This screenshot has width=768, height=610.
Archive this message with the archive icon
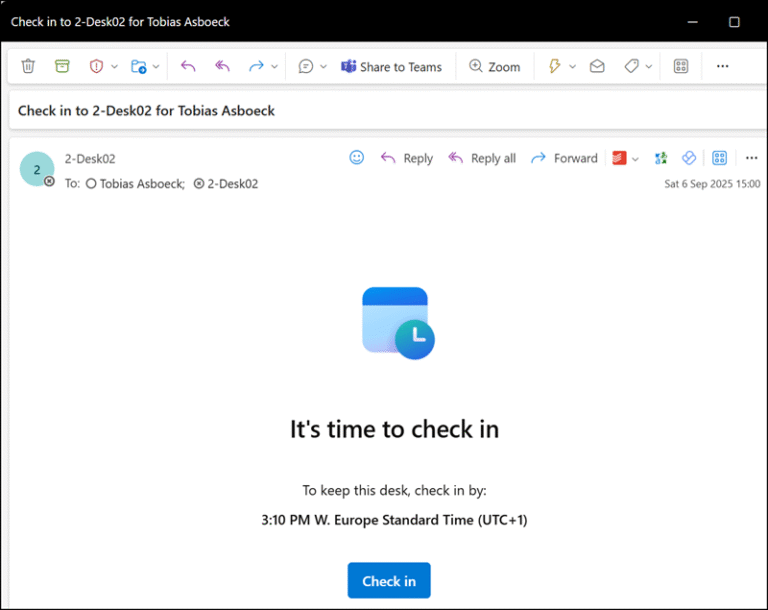tap(62, 66)
